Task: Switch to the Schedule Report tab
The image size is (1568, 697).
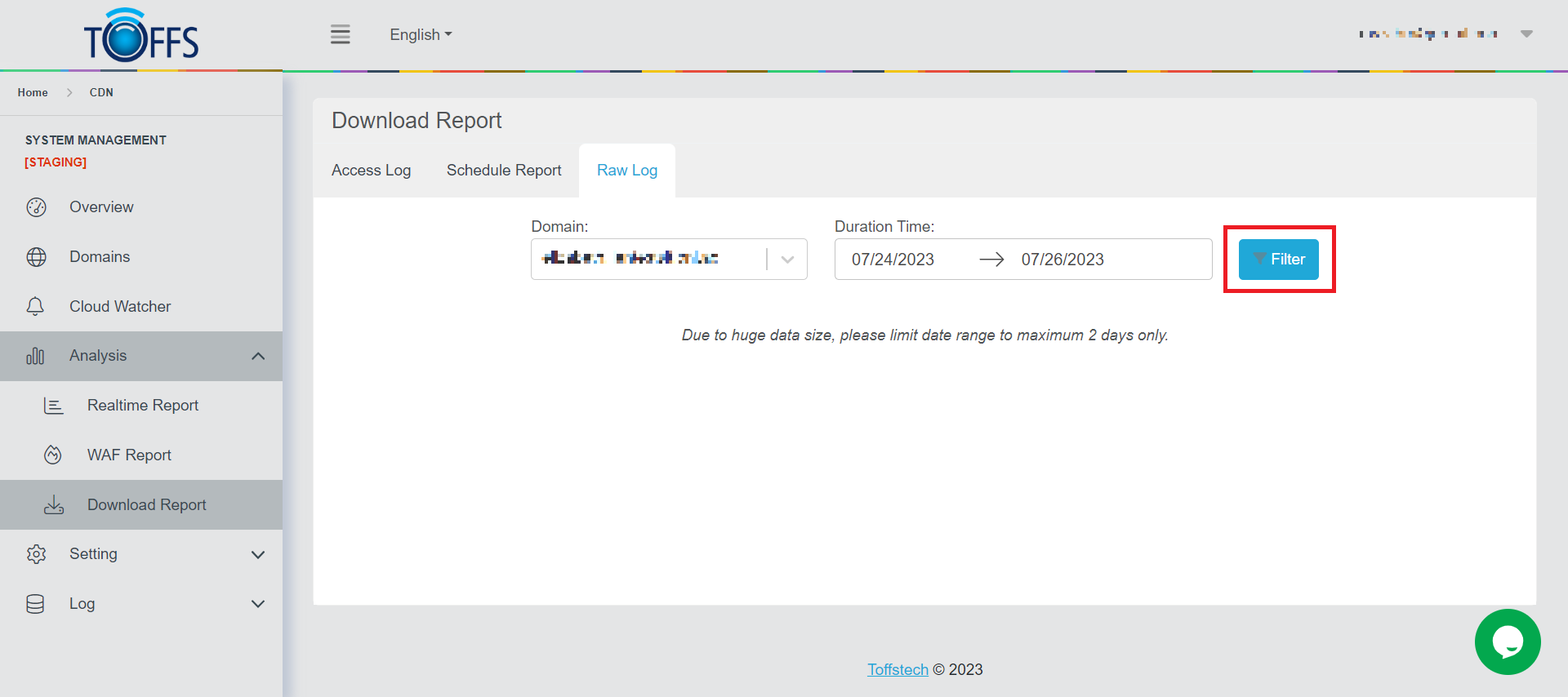Action: (x=504, y=171)
